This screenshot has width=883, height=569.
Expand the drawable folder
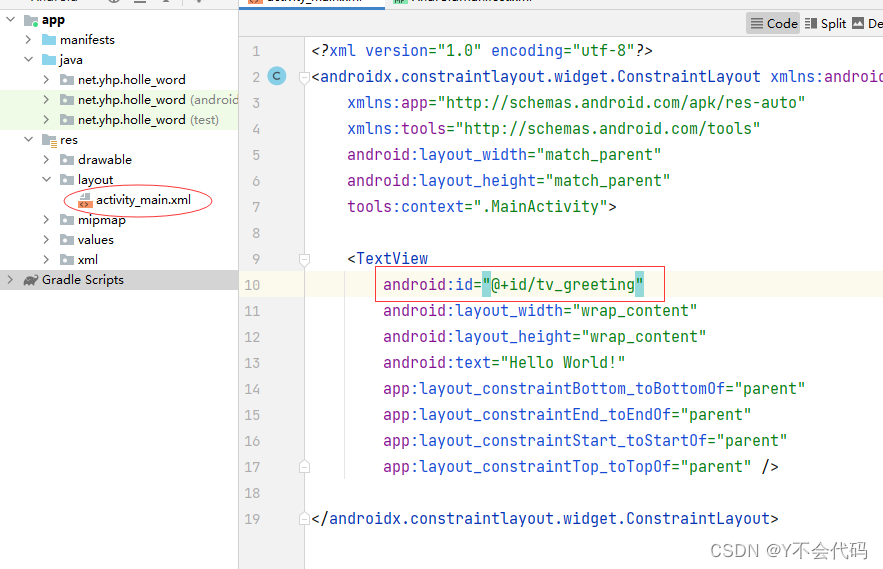click(x=46, y=159)
